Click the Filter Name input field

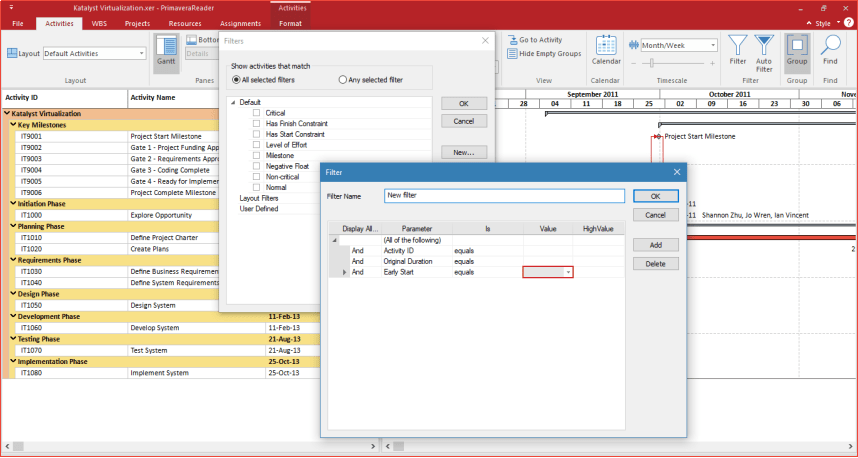504,195
